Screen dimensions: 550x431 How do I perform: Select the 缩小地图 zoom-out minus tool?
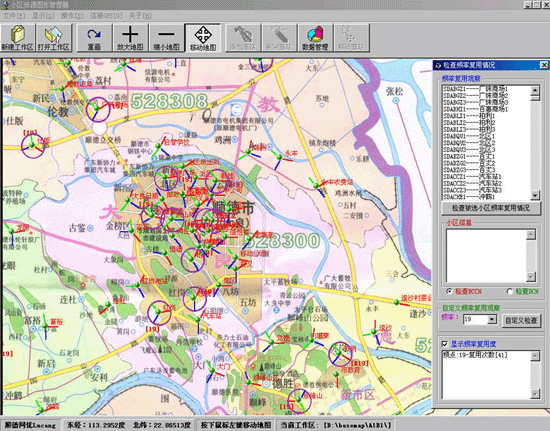pos(167,38)
